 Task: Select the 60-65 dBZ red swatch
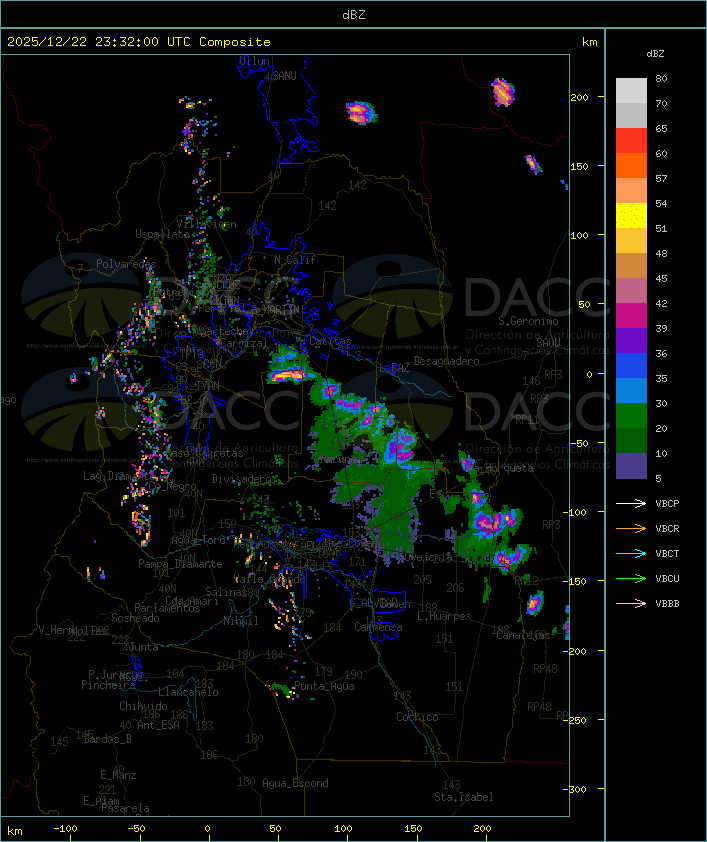[x=631, y=141]
